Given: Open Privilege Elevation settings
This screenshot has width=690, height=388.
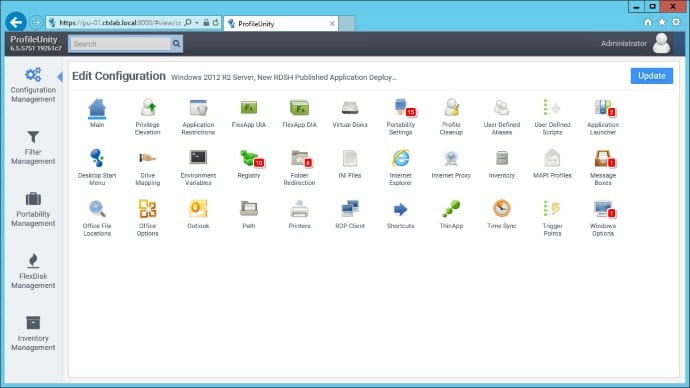Looking at the screenshot, I should pos(147,117).
